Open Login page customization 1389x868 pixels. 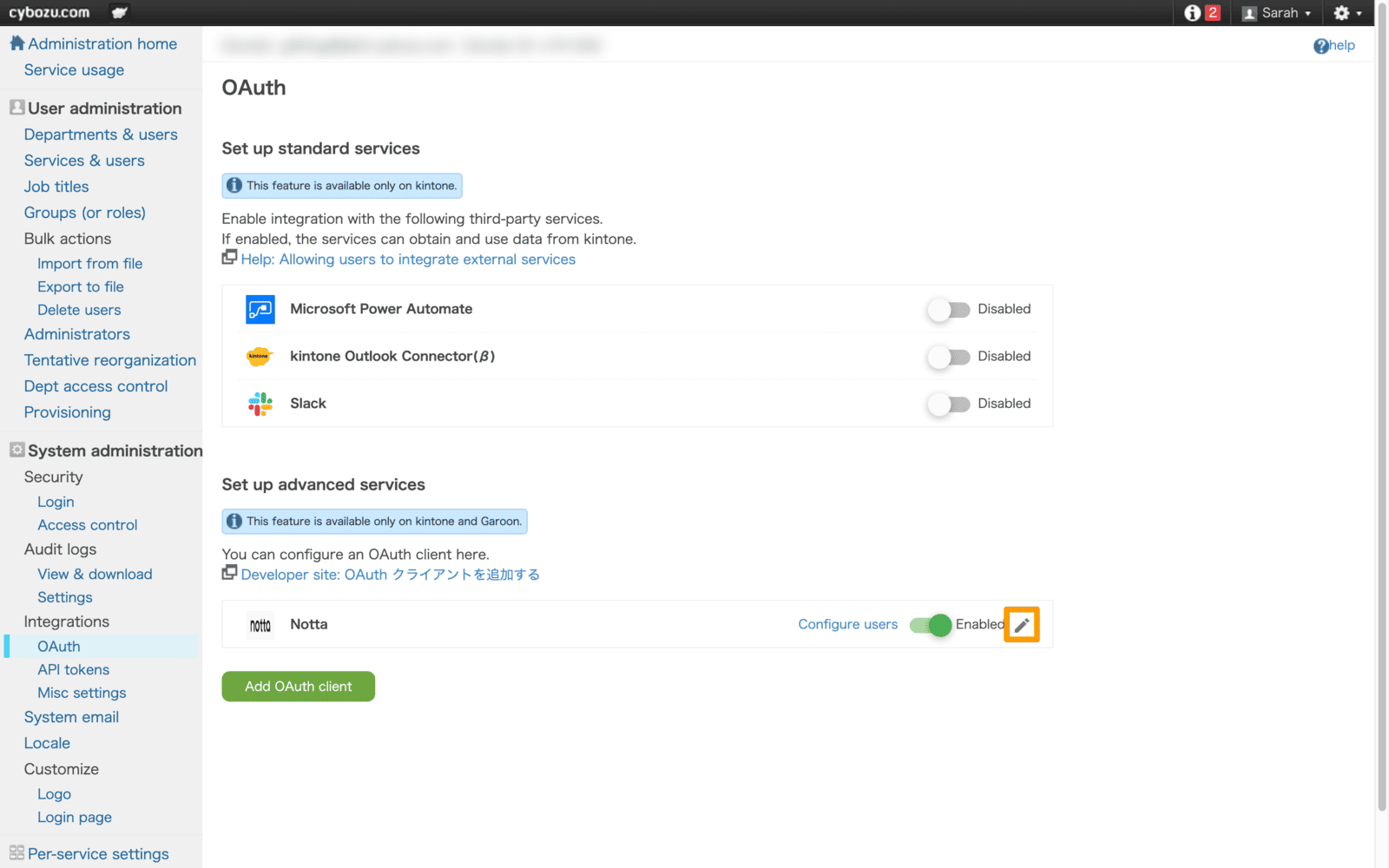75,818
